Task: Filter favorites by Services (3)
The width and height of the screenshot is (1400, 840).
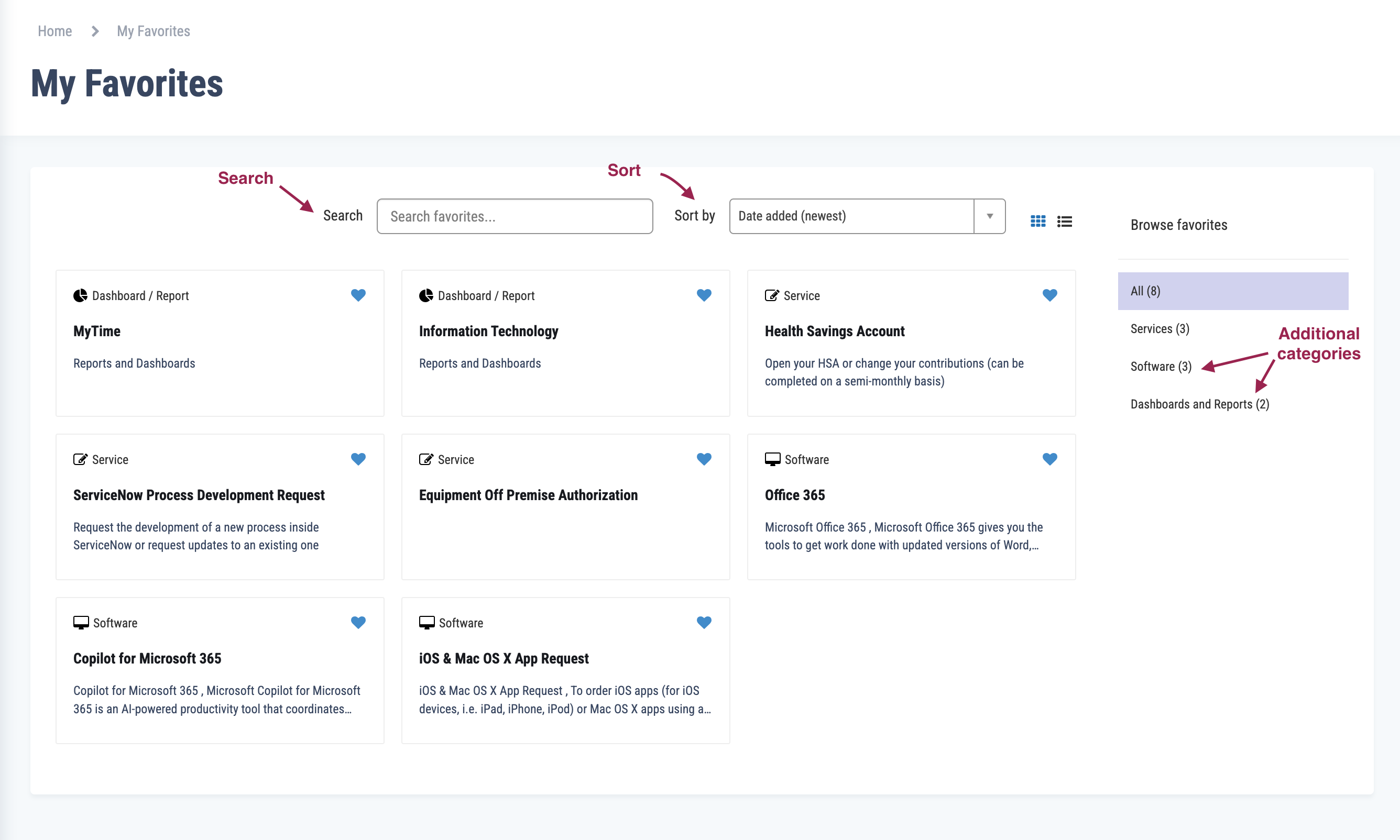Action: (x=1160, y=329)
